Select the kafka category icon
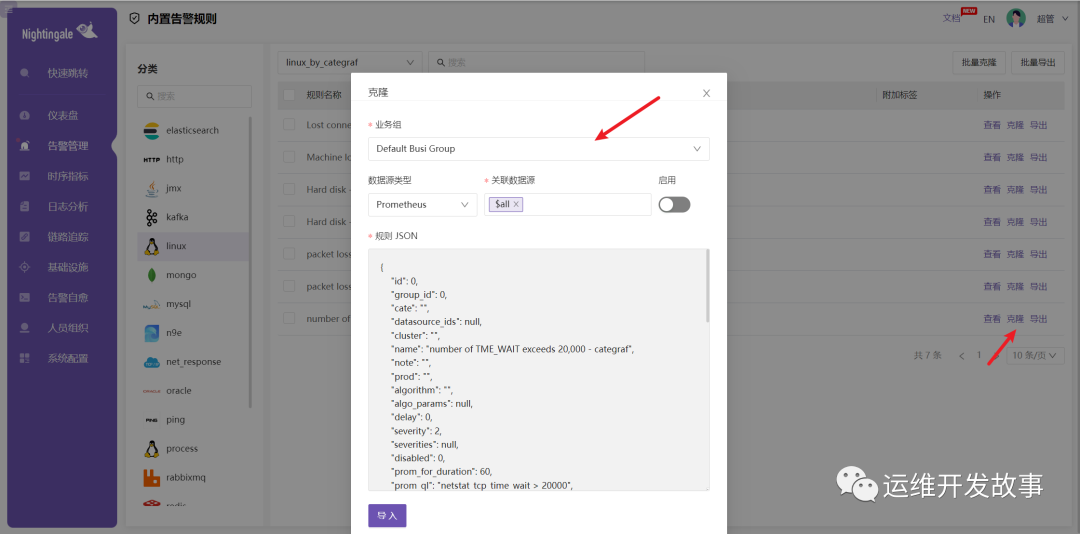The width and height of the screenshot is (1080, 534). (x=152, y=217)
